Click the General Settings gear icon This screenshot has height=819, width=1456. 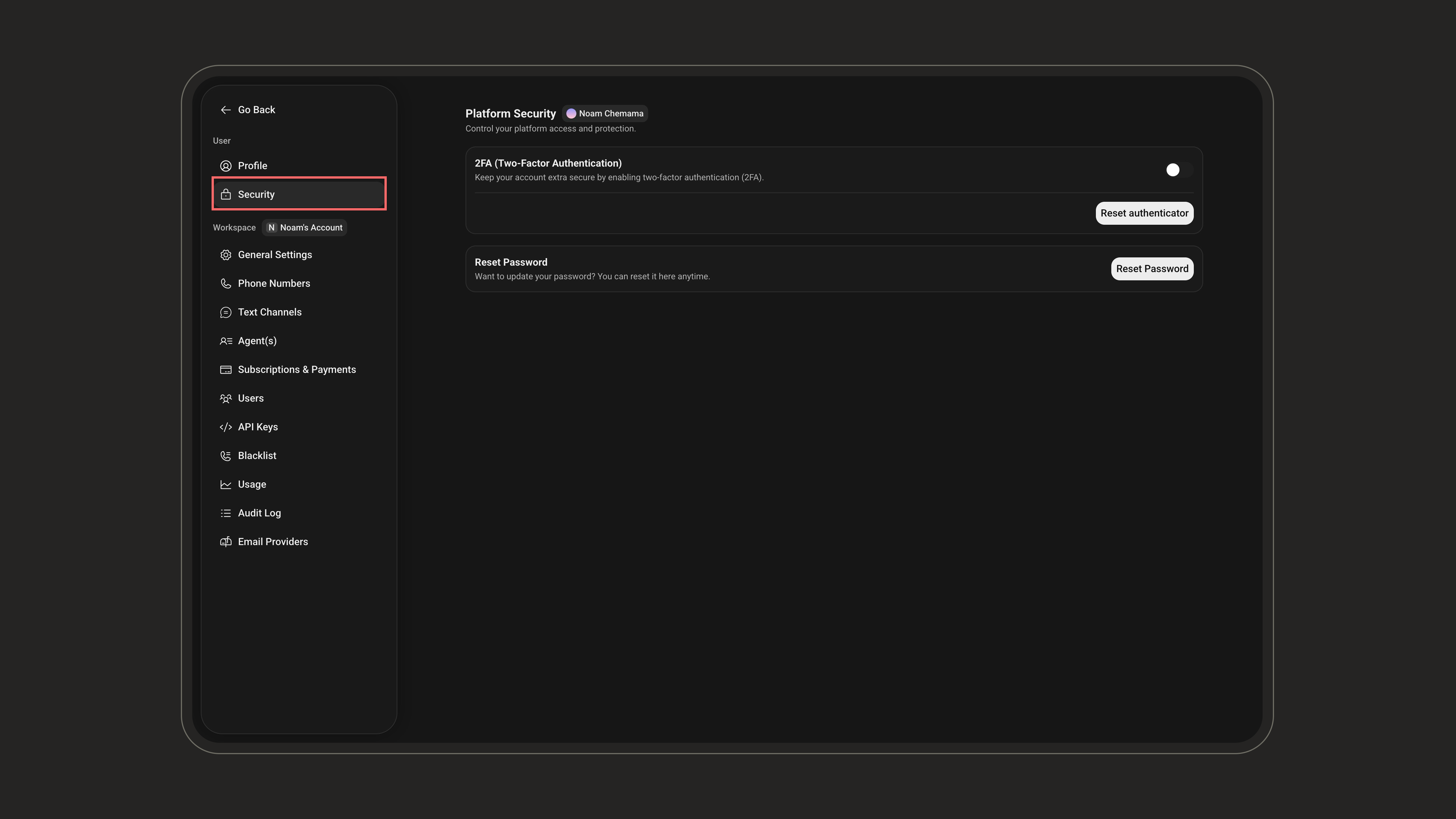pyautogui.click(x=226, y=255)
